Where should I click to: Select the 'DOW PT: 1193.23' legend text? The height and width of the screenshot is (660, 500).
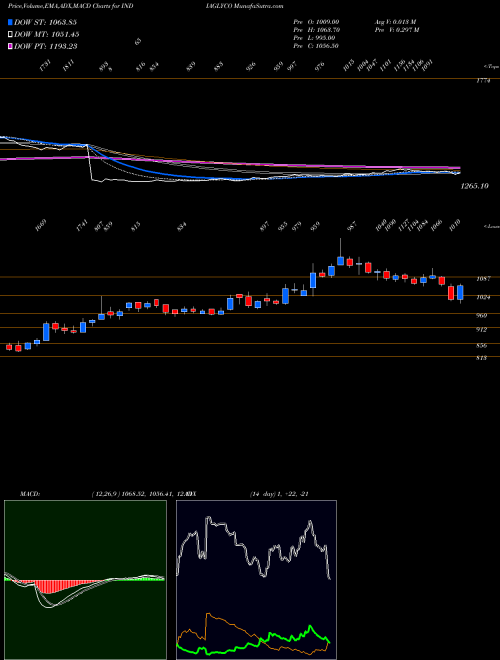point(45,47)
